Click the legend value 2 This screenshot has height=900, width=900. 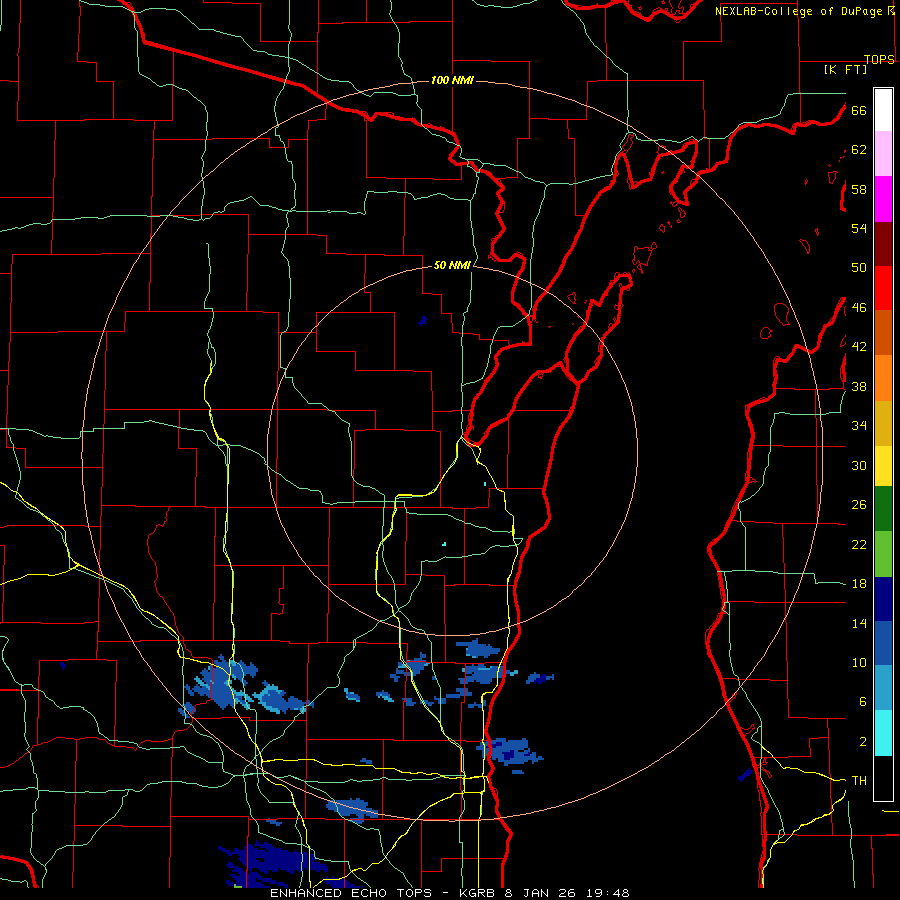tap(863, 742)
